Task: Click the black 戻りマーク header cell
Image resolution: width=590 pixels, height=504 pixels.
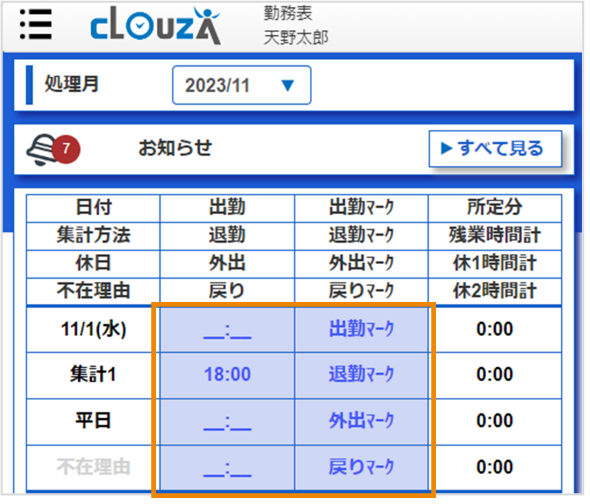Action: point(361,291)
